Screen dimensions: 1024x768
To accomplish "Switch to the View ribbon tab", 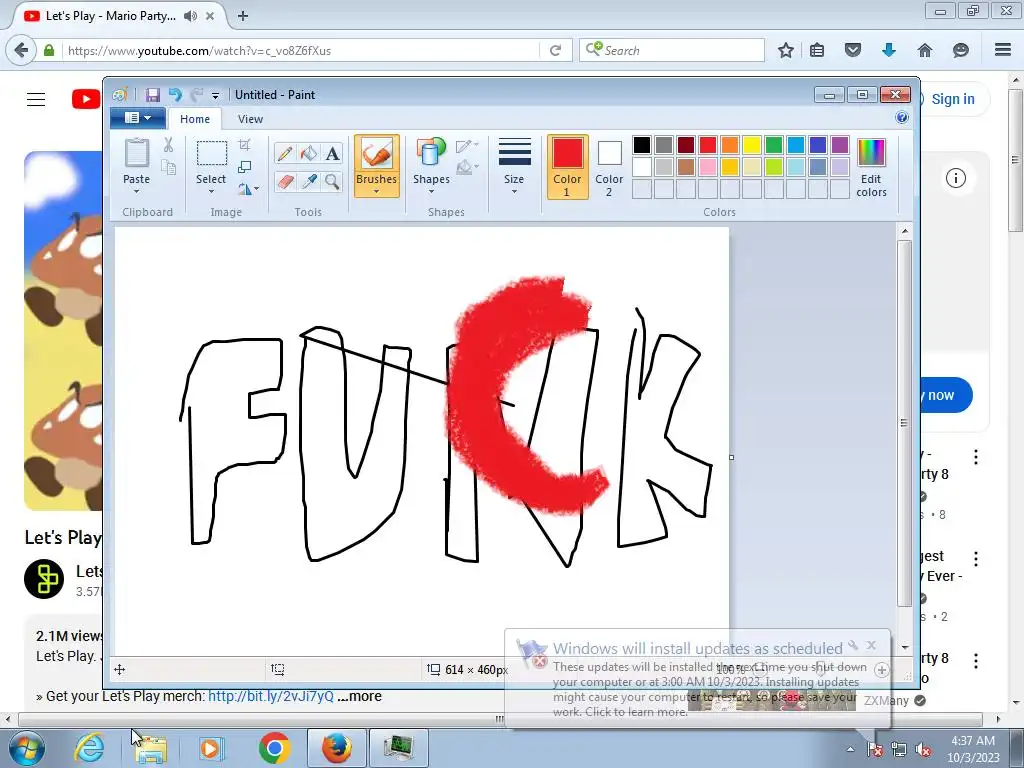I will point(250,119).
